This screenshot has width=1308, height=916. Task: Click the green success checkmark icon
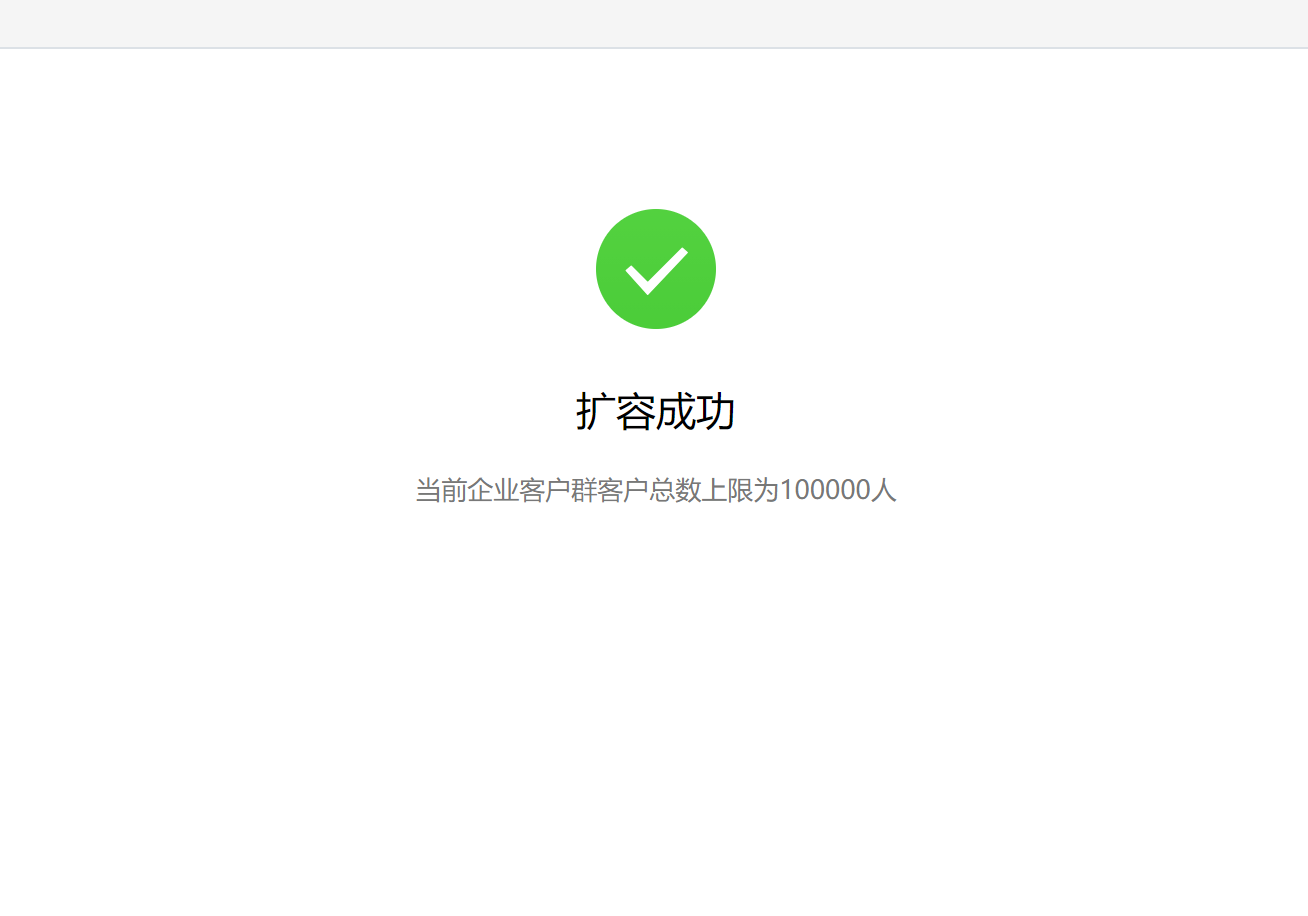point(656,269)
